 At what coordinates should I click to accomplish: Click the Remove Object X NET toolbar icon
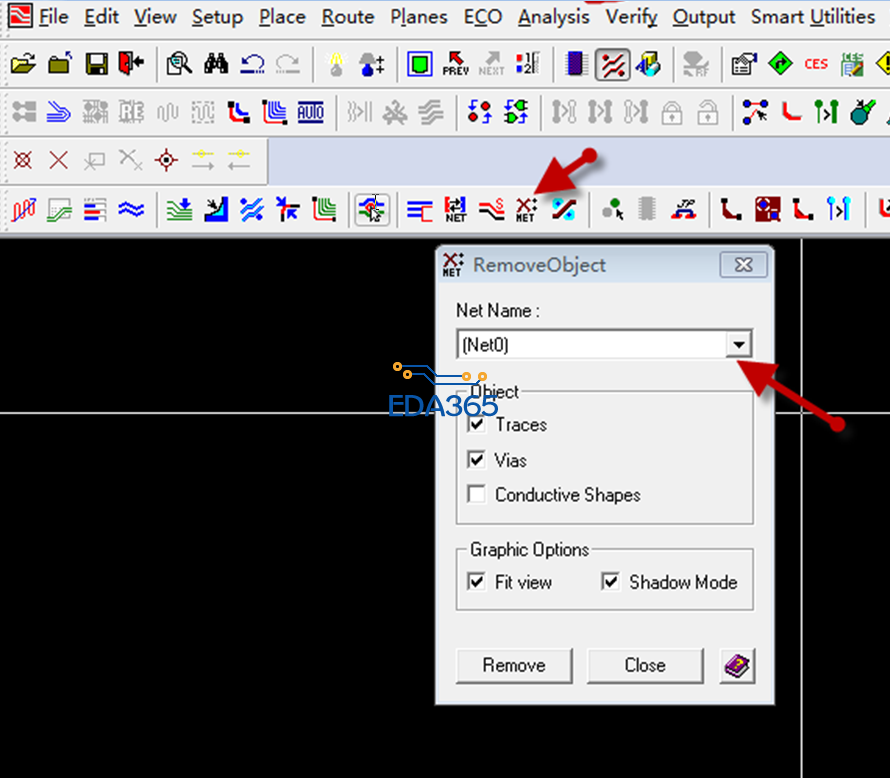point(526,210)
